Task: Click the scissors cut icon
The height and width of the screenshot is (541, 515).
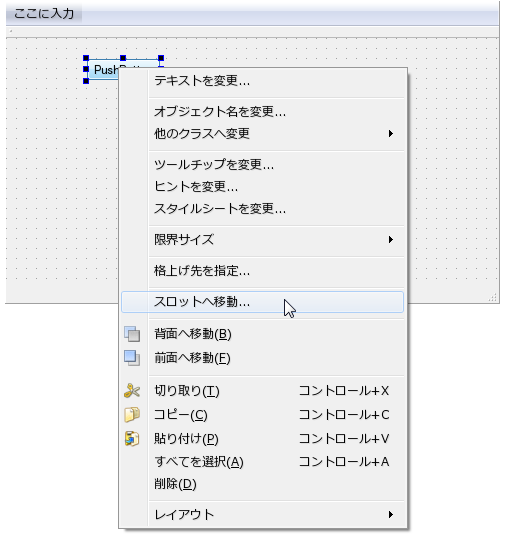Action: coord(132,391)
